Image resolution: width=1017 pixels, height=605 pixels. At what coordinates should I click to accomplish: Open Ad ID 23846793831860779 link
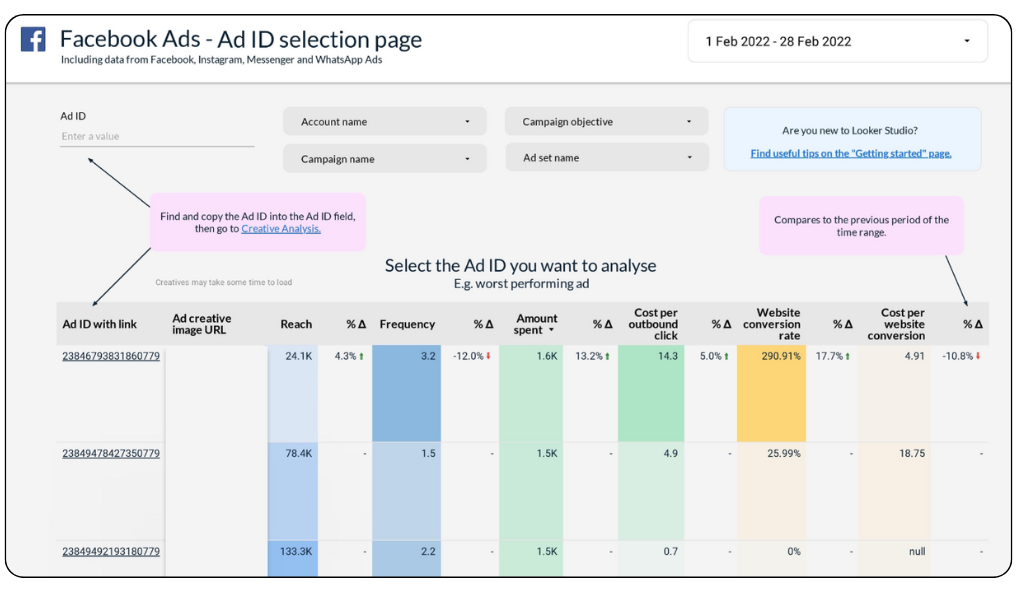[111, 356]
